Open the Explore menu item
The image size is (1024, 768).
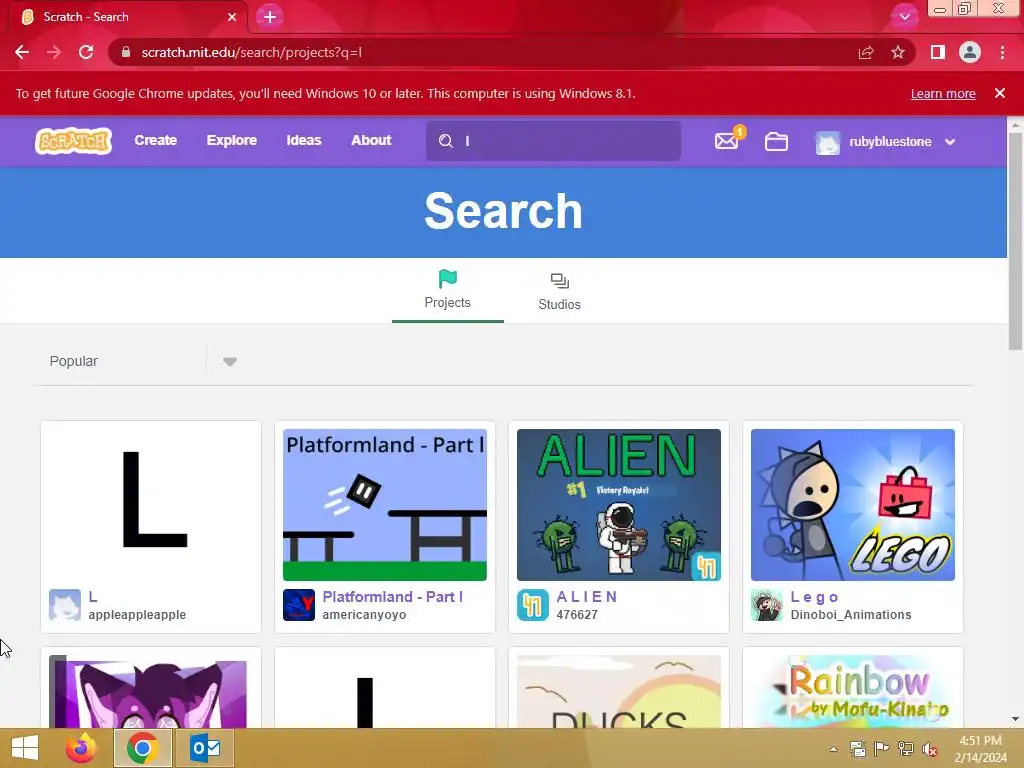(231, 140)
